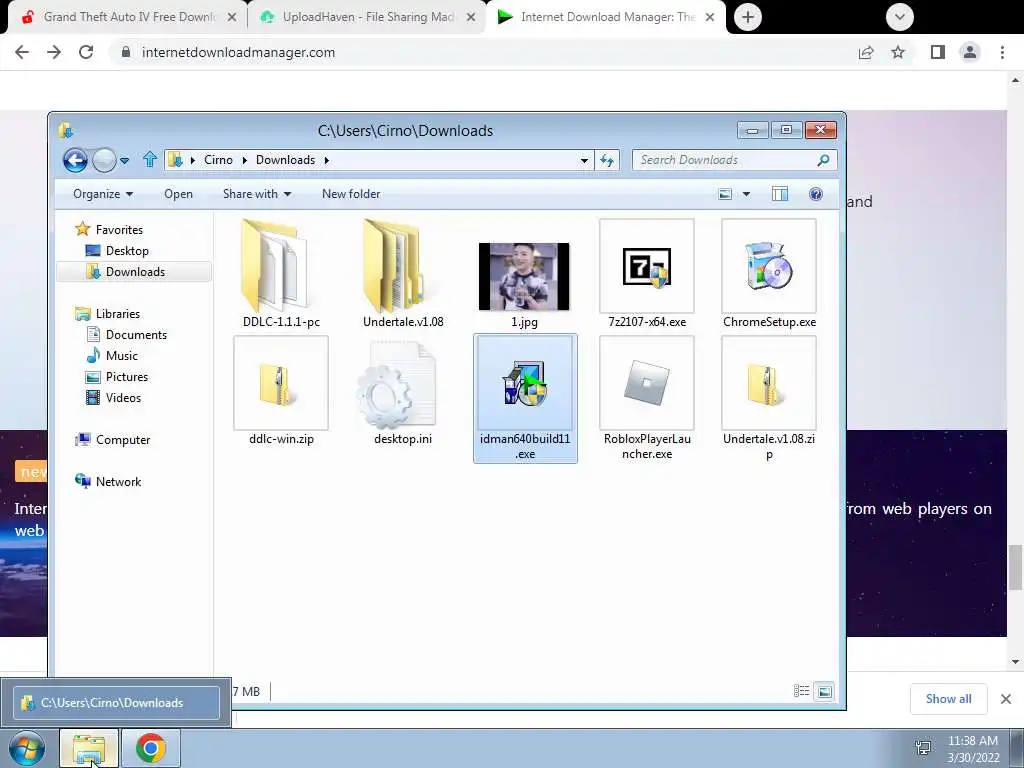
Task: Click Chrome's reload page button
Action: [86, 52]
